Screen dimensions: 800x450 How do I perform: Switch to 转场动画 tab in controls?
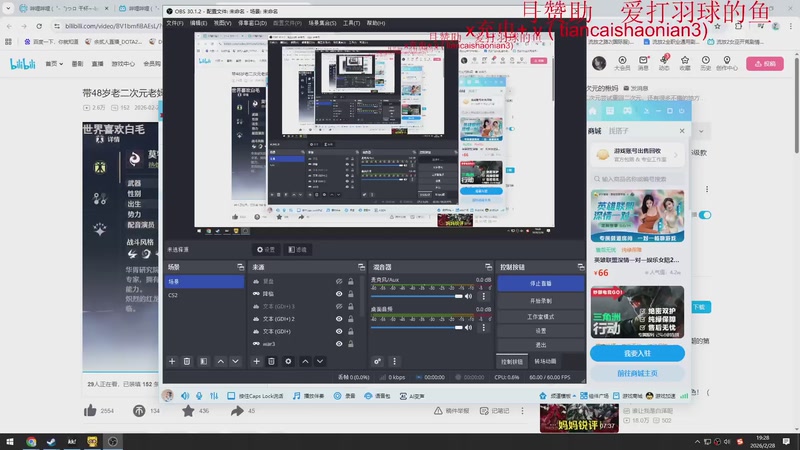(545, 361)
